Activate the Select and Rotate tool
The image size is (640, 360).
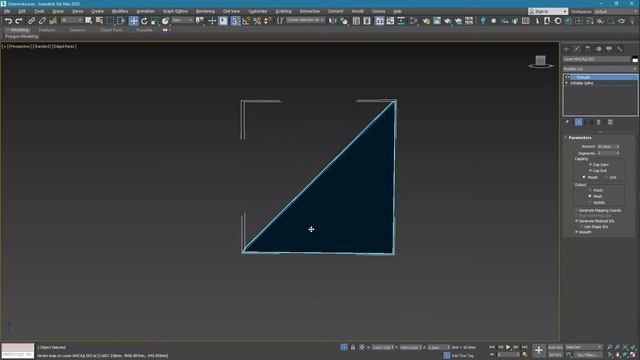click(144, 21)
